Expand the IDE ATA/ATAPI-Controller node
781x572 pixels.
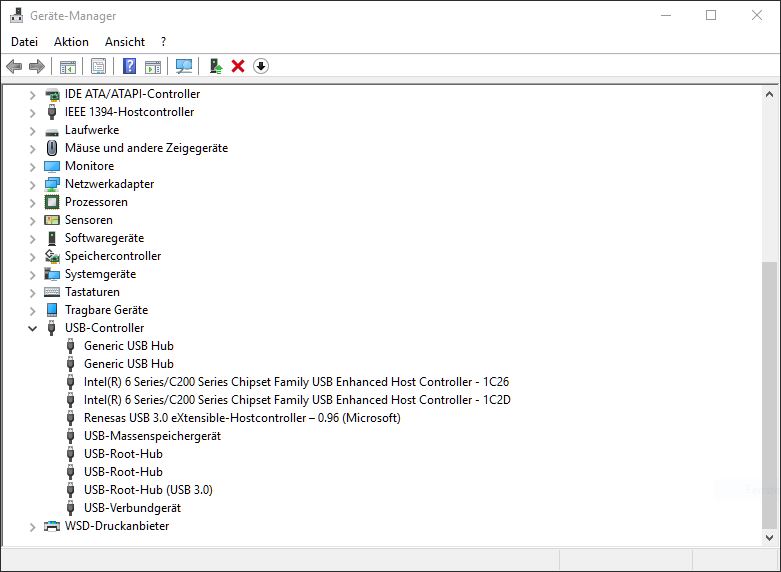[32, 95]
